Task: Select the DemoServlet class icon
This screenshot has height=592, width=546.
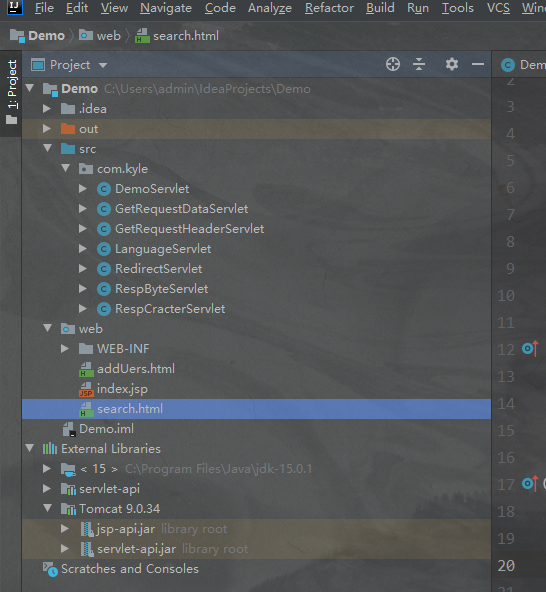Action: (104, 189)
